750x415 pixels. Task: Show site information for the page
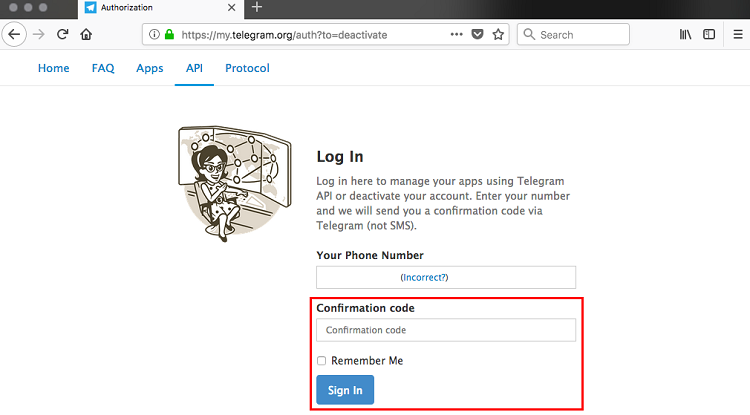[x=154, y=34]
